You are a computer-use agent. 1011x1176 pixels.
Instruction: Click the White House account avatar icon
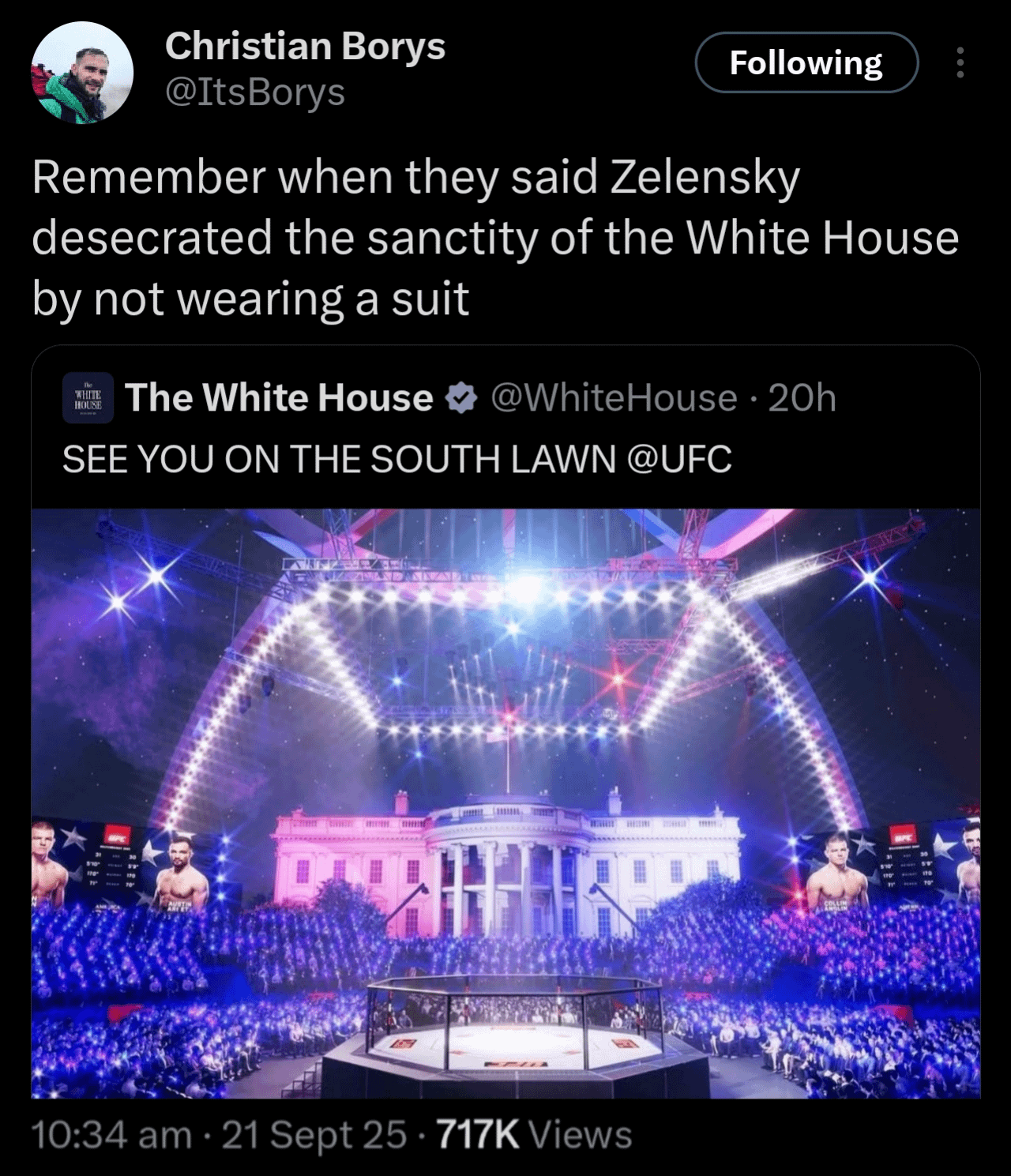tap(88, 398)
